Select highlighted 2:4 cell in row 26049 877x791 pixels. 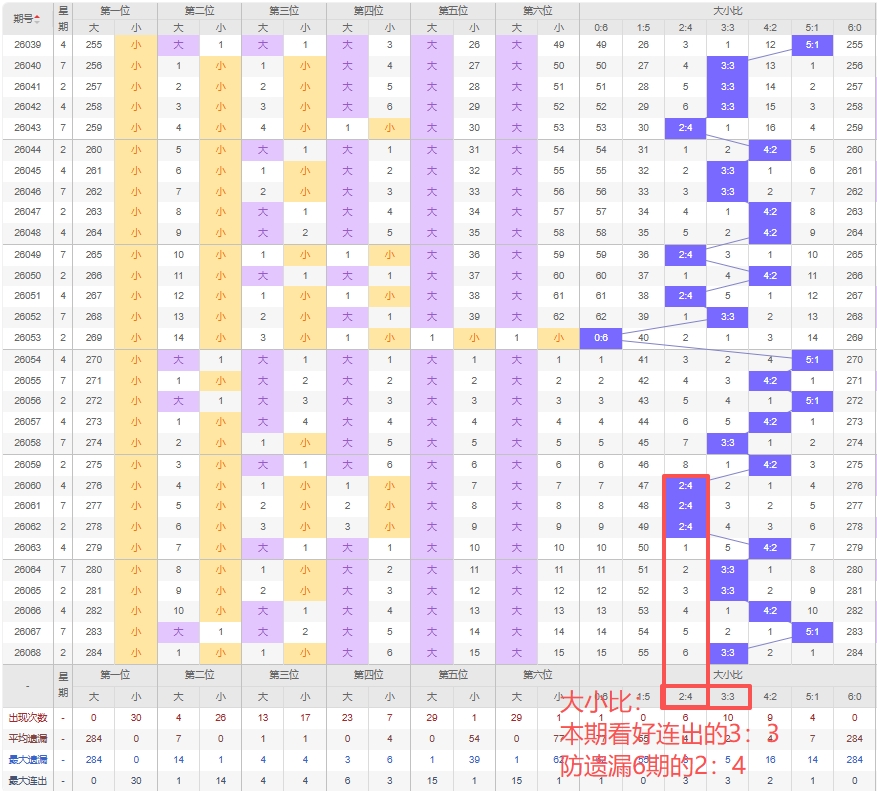coord(685,255)
